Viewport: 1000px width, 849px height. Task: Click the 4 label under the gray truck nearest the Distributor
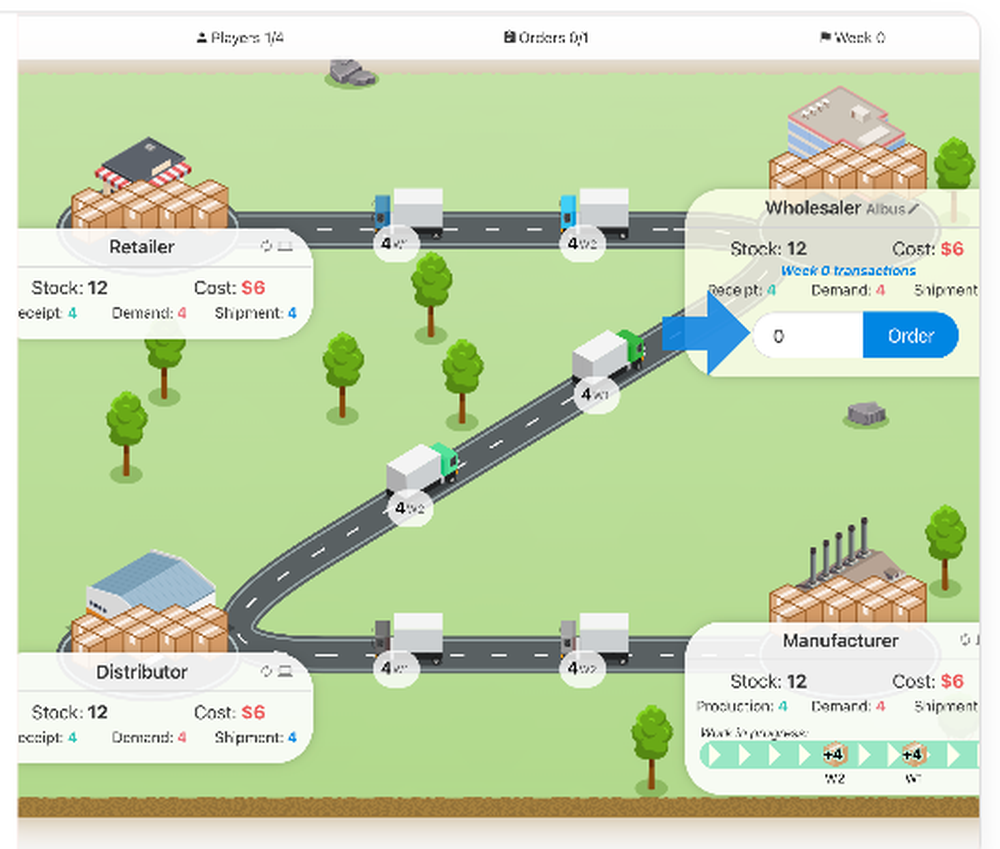point(396,668)
